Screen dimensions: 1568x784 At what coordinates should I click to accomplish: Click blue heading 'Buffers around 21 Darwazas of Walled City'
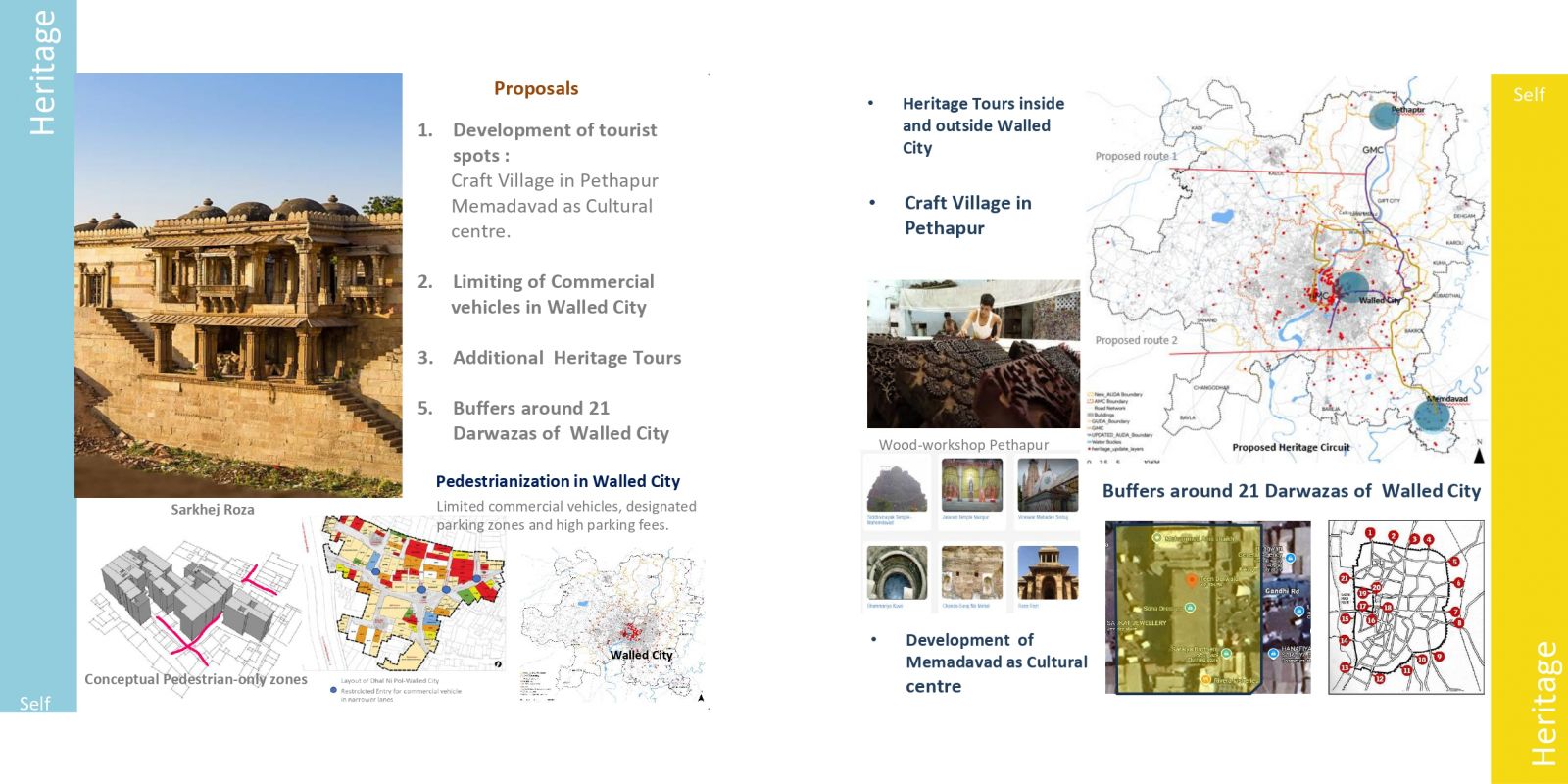click(1292, 491)
